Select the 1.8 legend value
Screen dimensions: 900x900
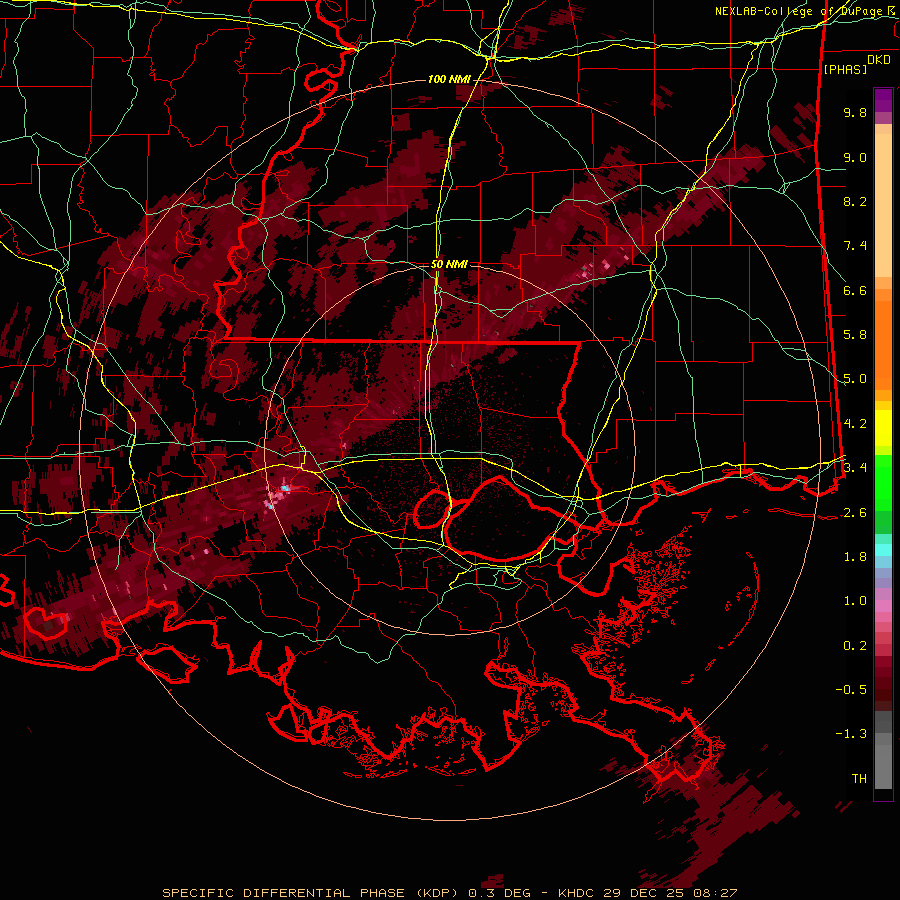[x=855, y=557]
